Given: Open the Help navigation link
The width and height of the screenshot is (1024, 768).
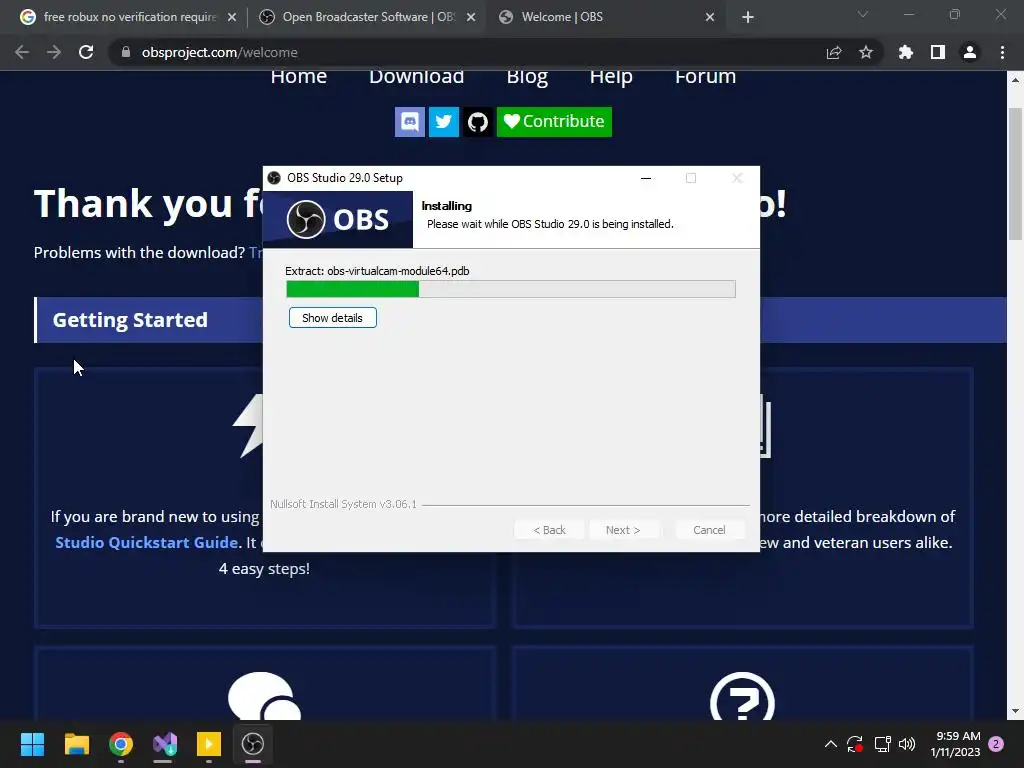Looking at the screenshot, I should click(x=611, y=77).
